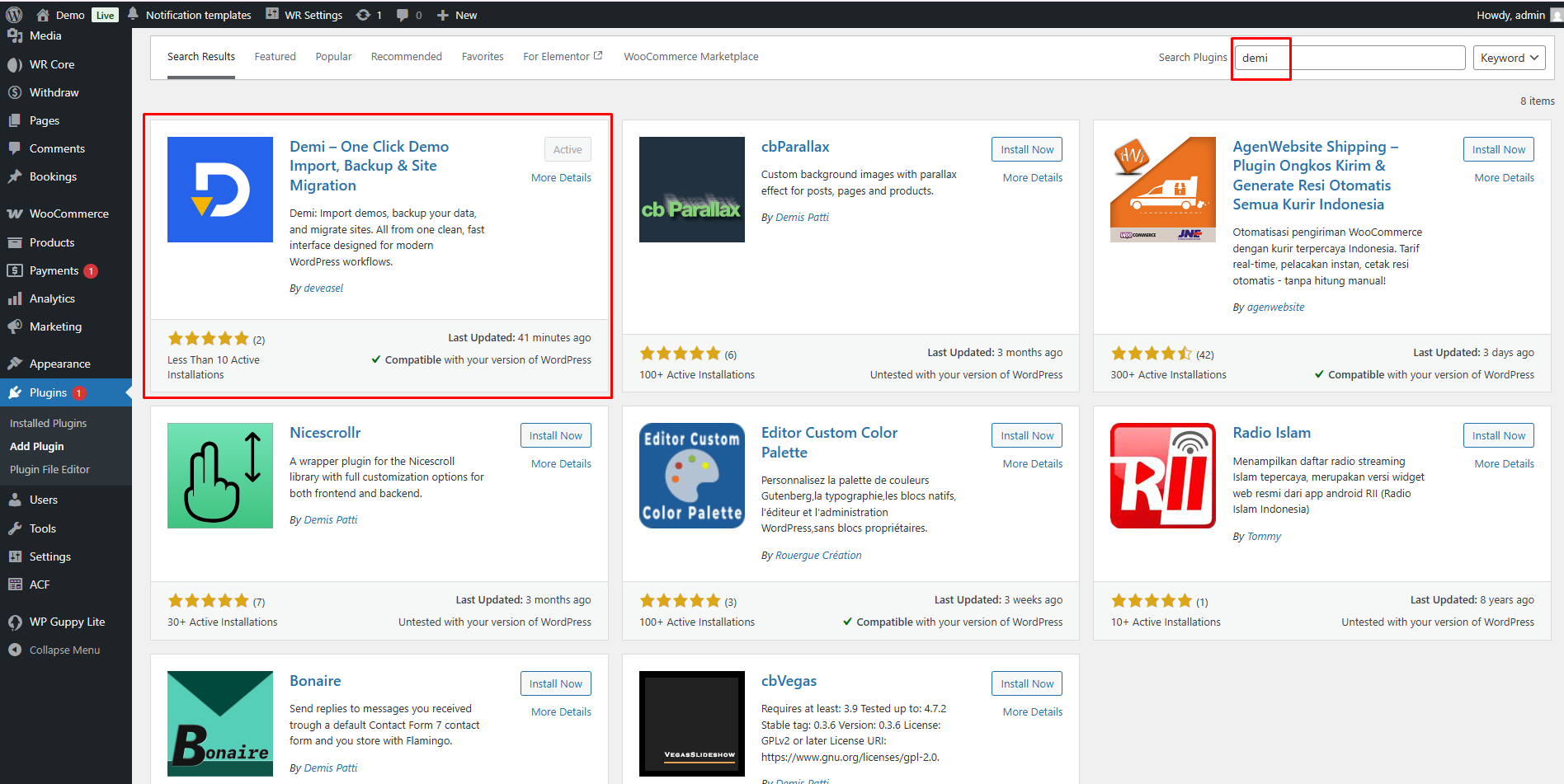This screenshot has width=1564, height=784.
Task: Click the WooCommerce sidebar menu icon
Action: [15, 214]
